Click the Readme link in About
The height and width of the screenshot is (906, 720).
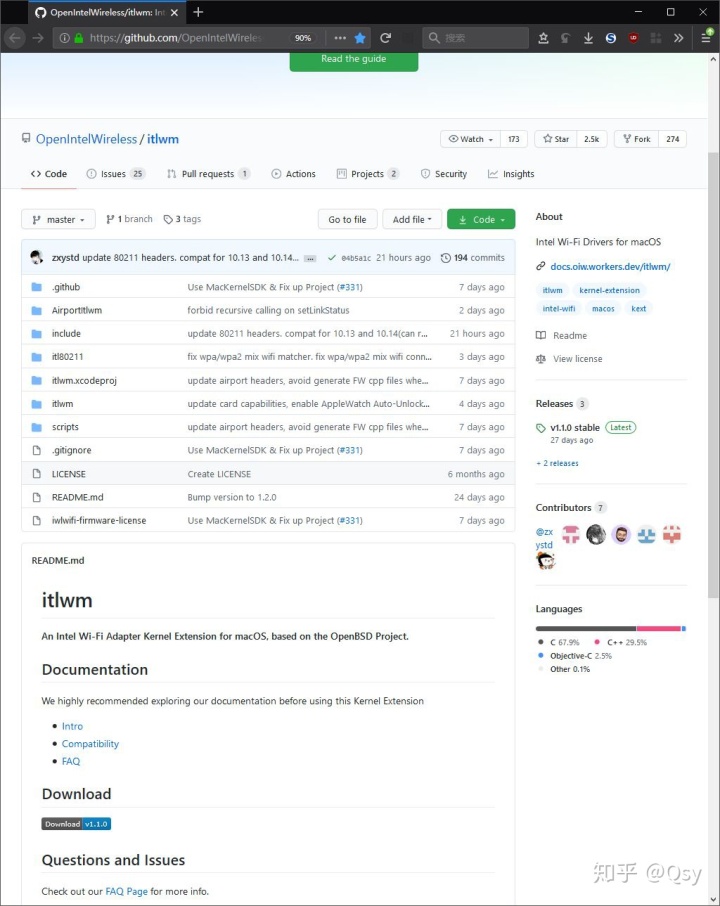click(x=570, y=336)
